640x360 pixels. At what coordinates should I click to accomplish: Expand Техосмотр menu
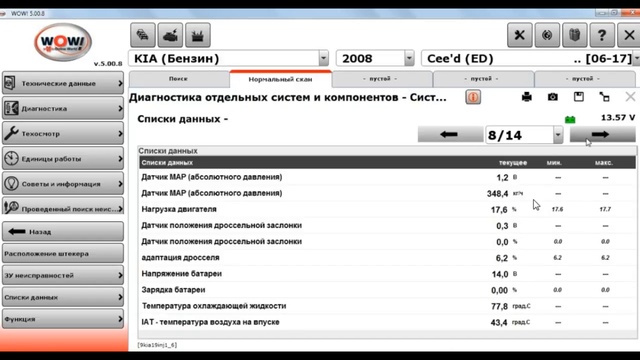pos(63,133)
